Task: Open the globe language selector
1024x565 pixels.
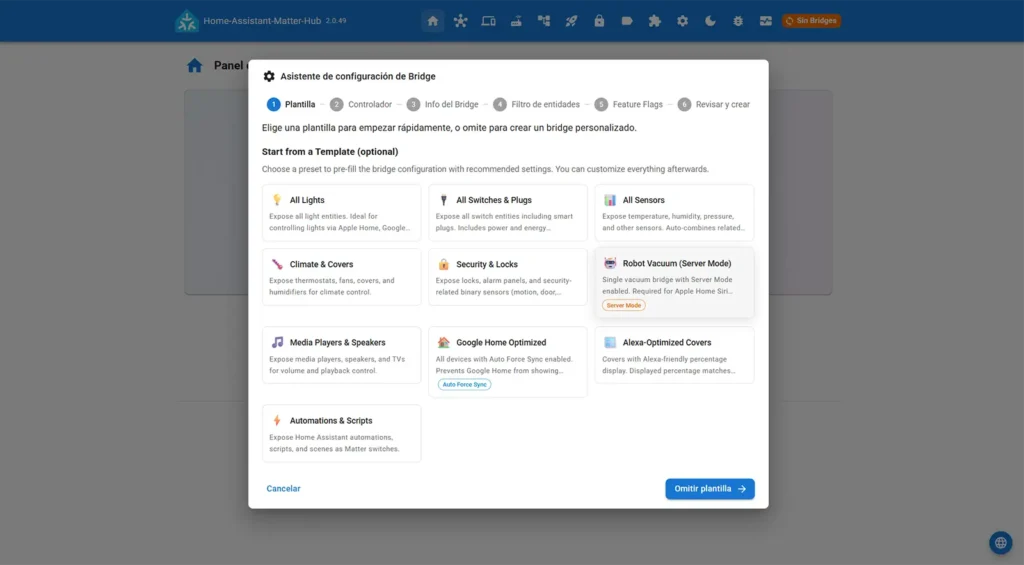Action: [x=1000, y=542]
